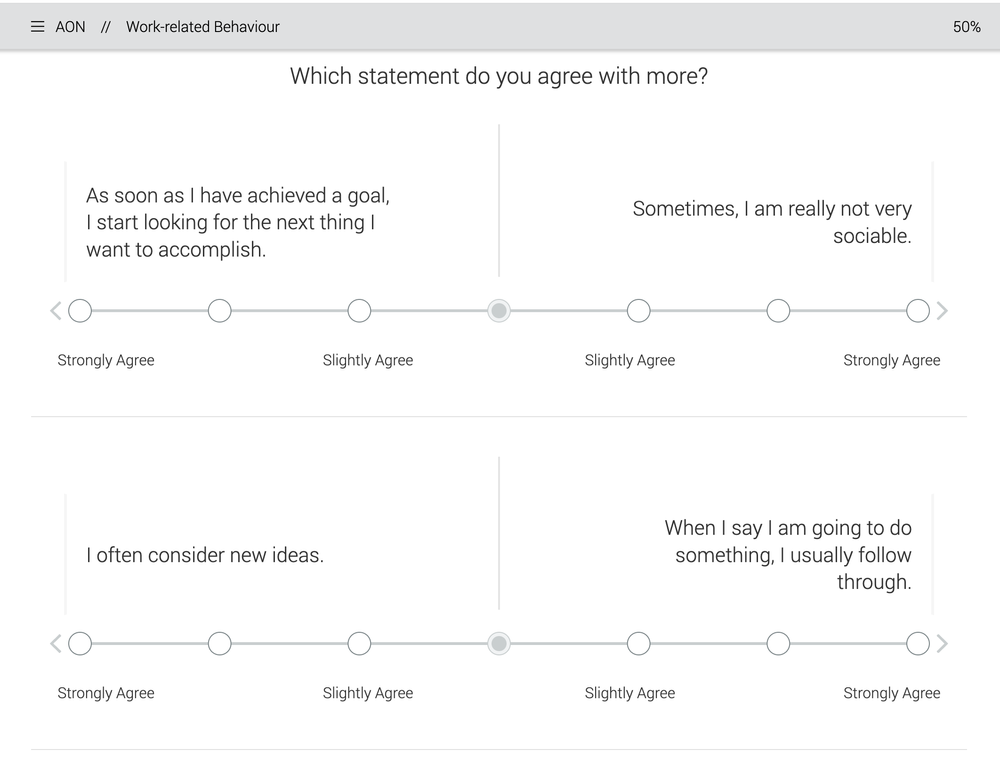Select Strongly Agree for the follow-through statement
The height and width of the screenshot is (774, 1000).
[917, 644]
